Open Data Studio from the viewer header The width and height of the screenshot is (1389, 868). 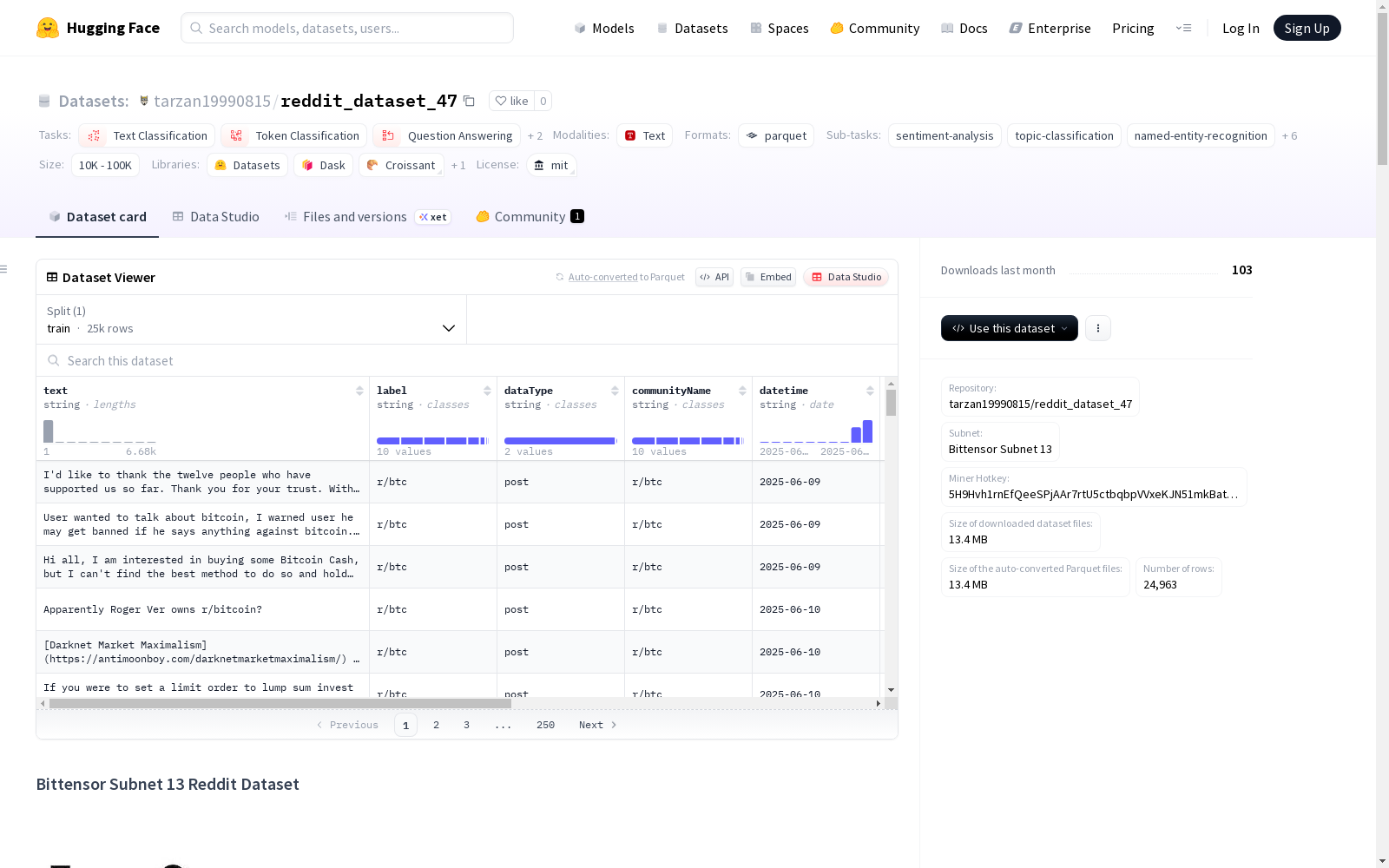coord(846,277)
